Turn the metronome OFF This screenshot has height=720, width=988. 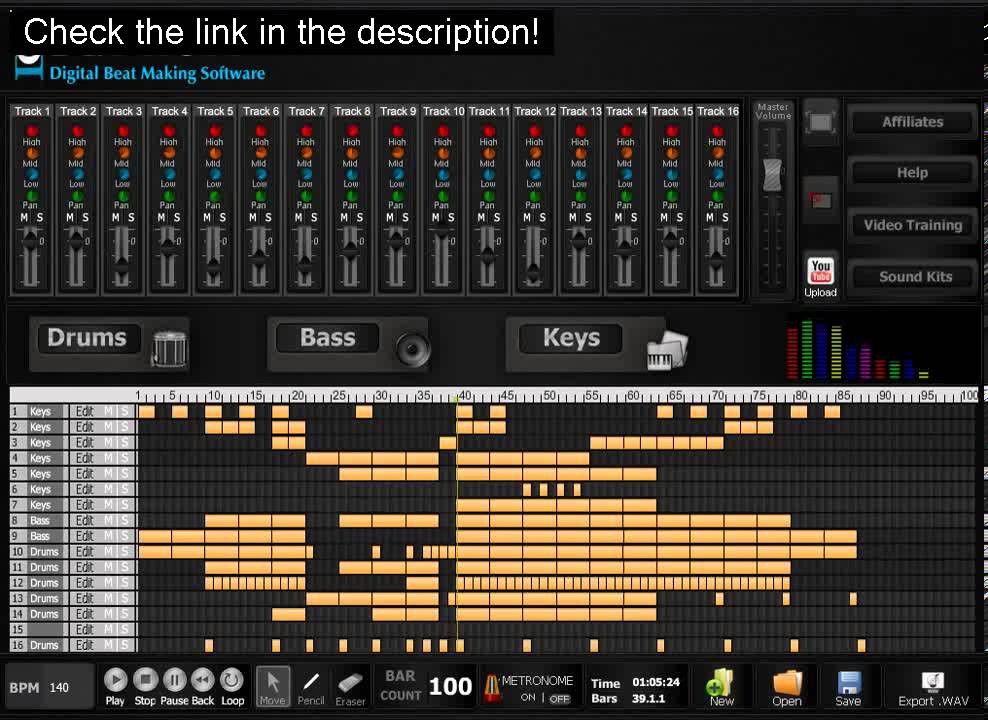pos(559,699)
